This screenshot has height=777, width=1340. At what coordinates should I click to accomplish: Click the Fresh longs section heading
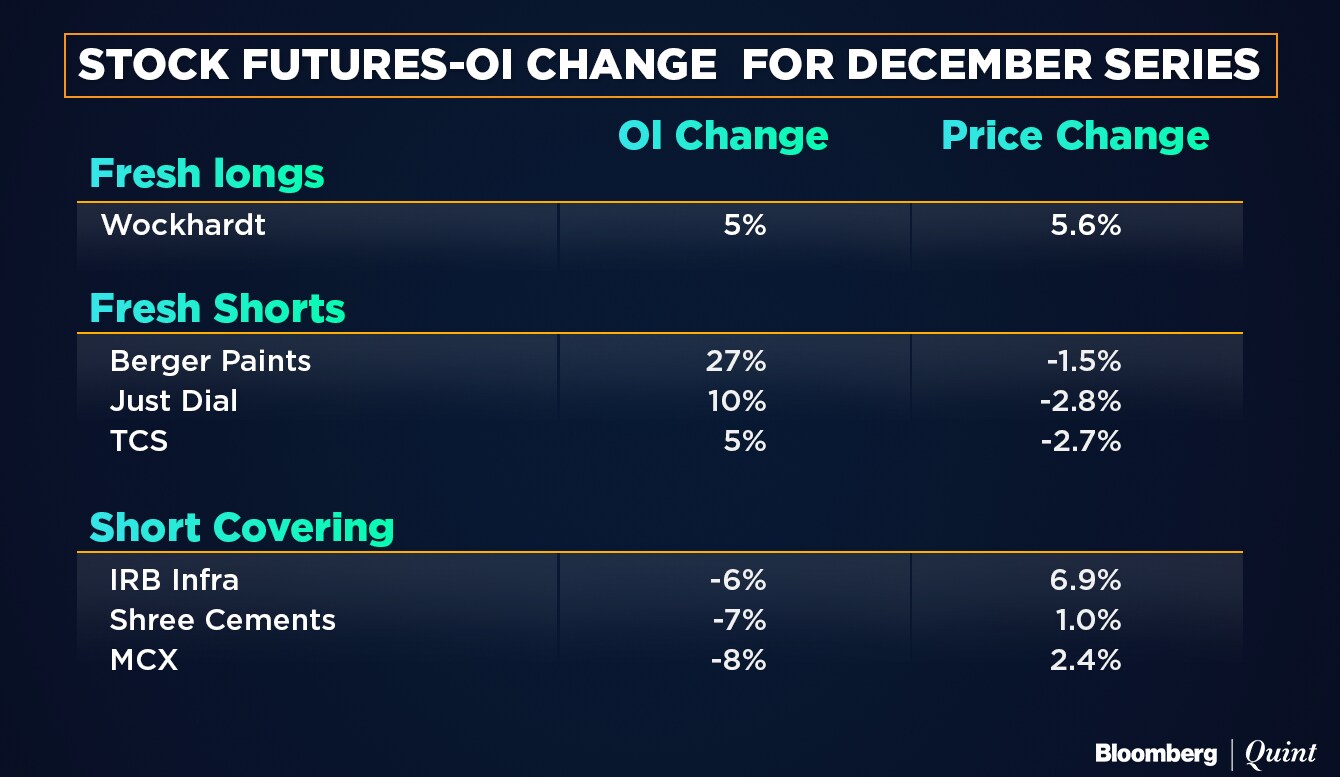(x=207, y=174)
